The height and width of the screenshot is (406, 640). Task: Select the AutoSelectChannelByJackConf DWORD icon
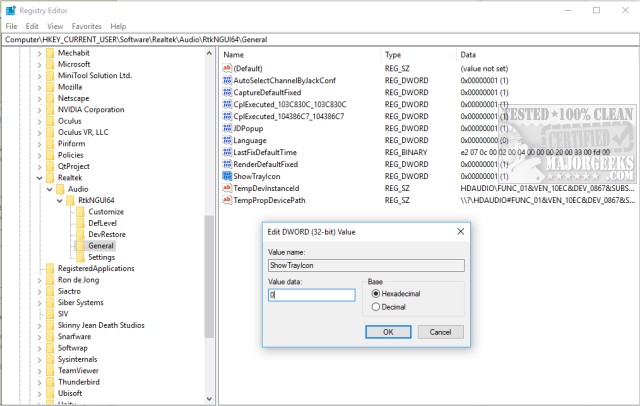pyautogui.click(x=227, y=80)
